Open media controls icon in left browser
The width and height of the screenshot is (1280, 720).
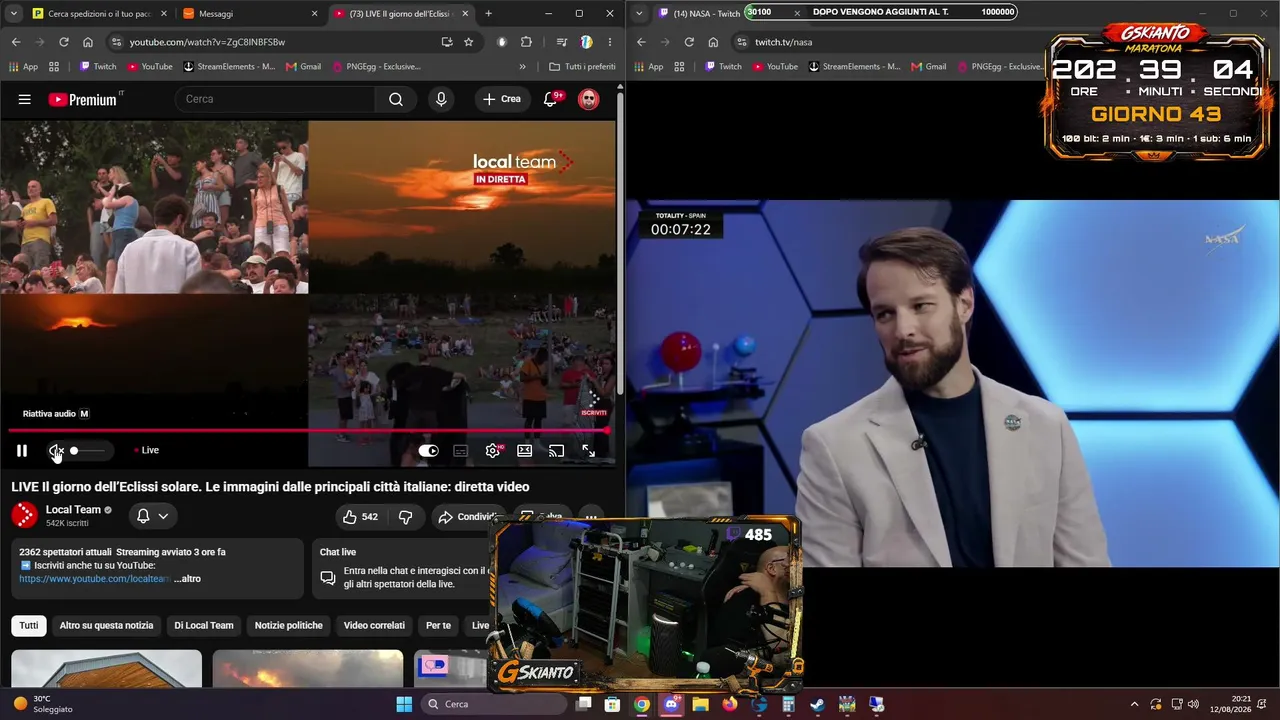(x=562, y=42)
